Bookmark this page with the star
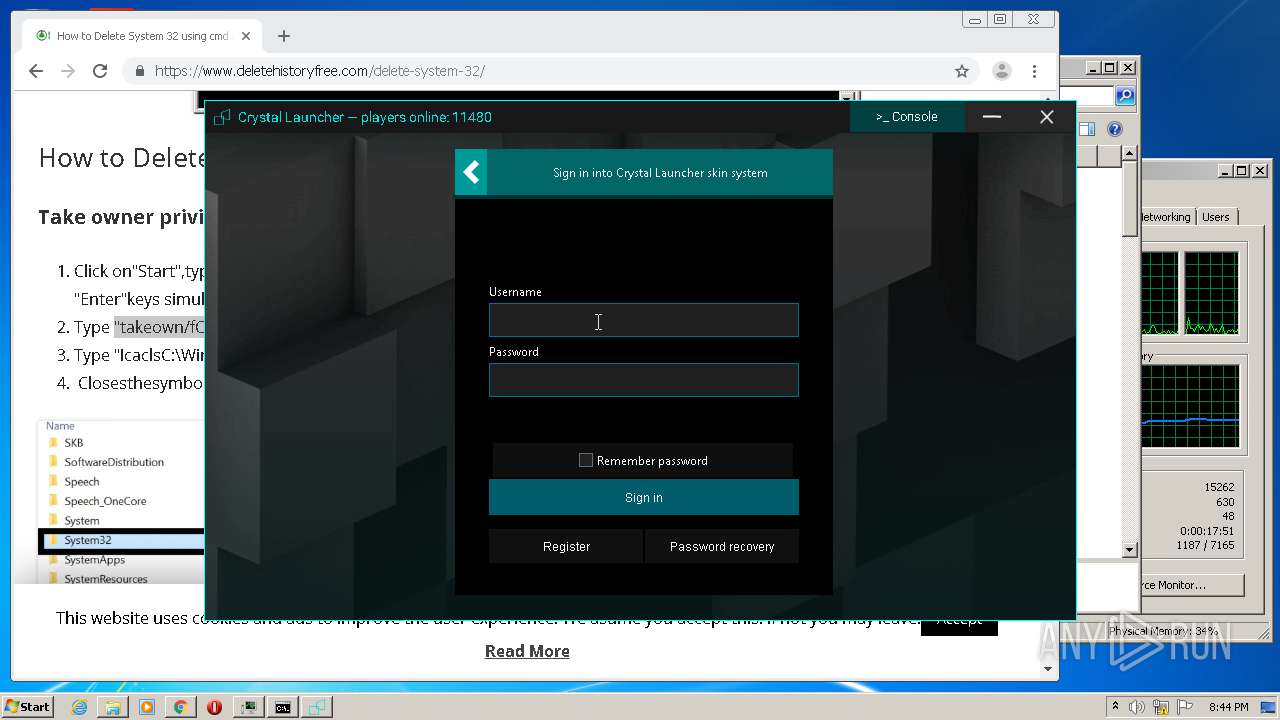Viewport: 1280px width, 720px height. (962, 71)
